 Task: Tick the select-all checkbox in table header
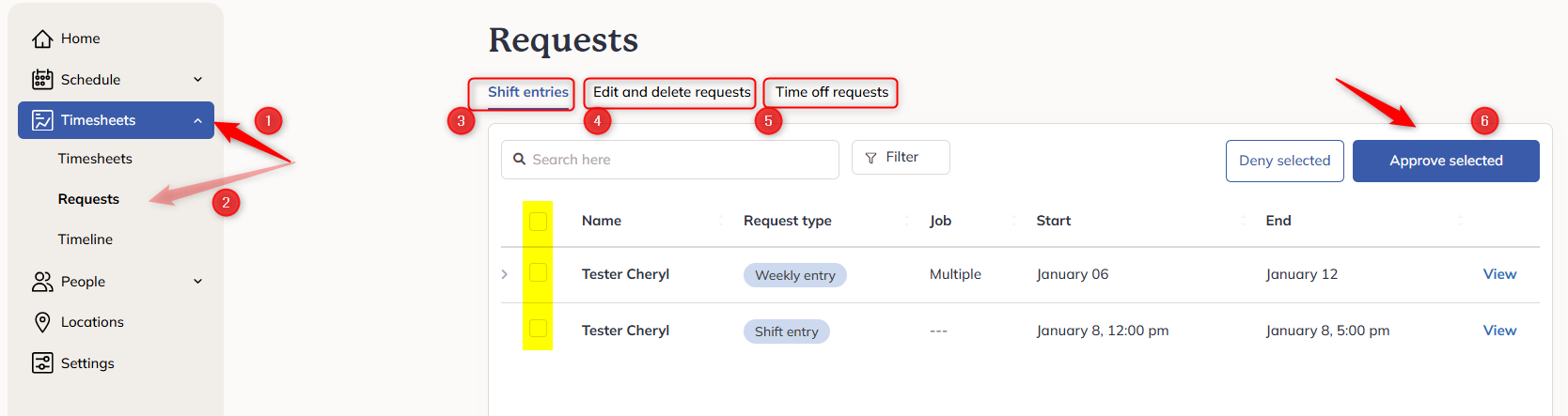click(x=538, y=221)
